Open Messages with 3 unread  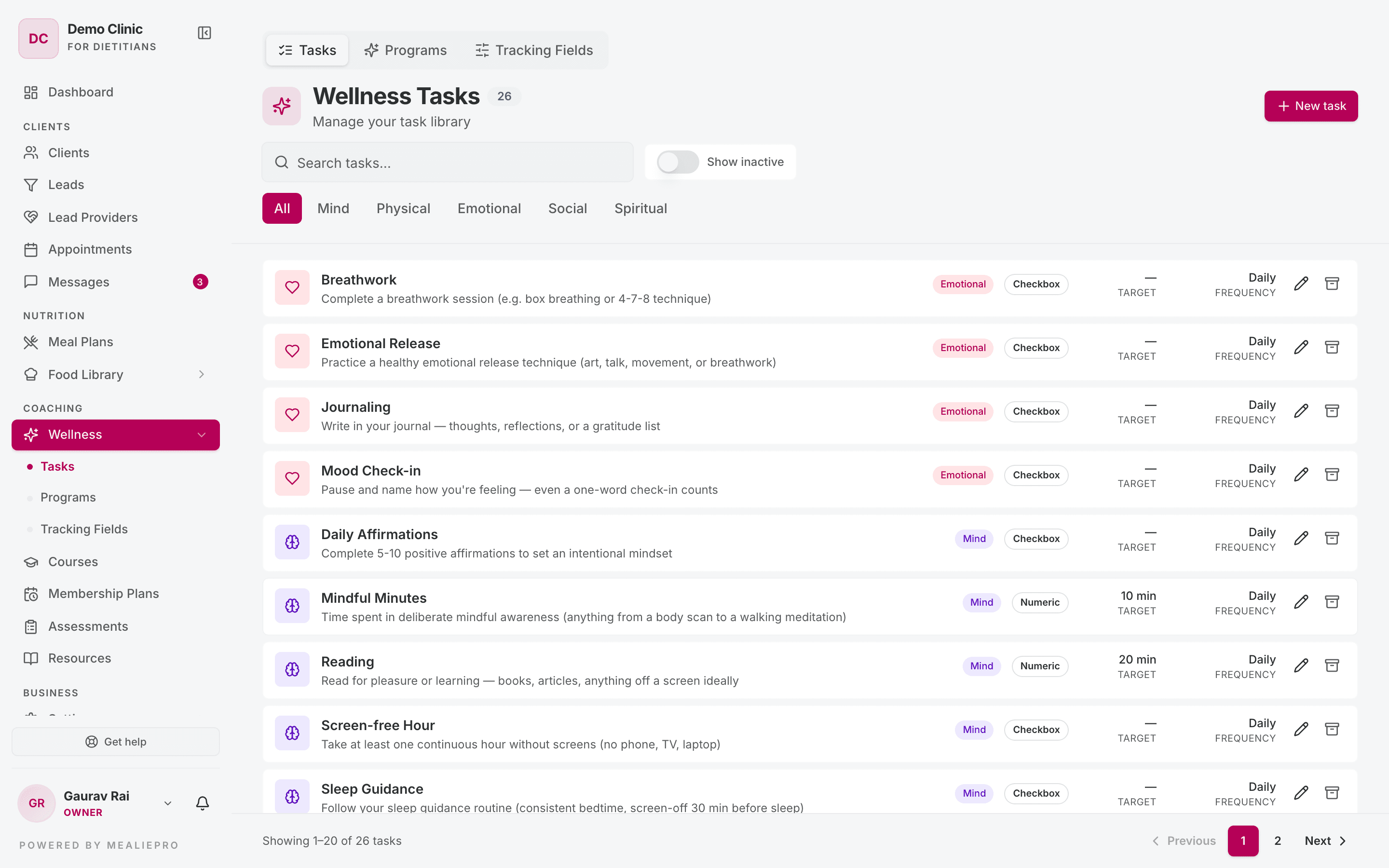tap(115, 282)
